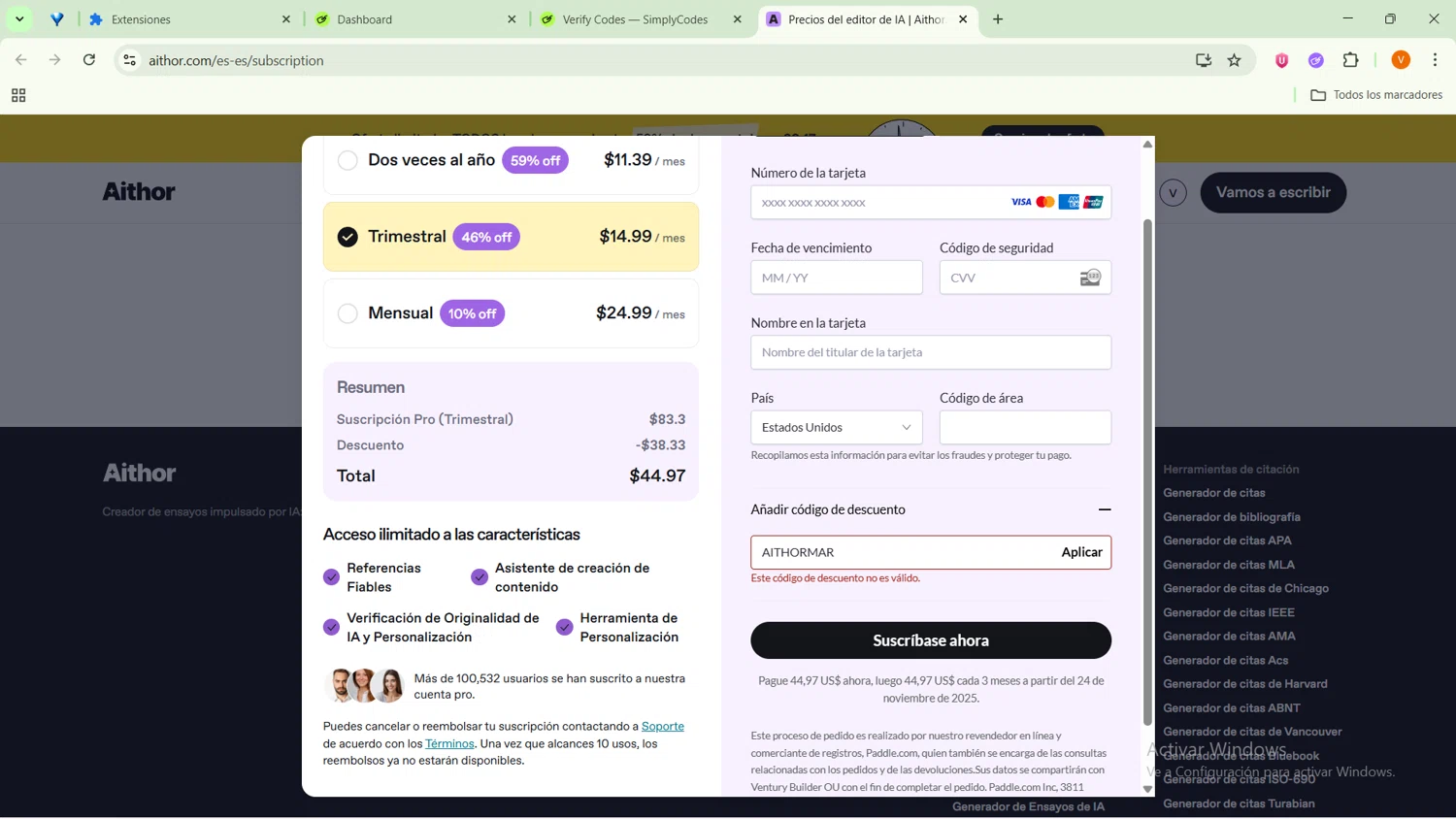Click the Aithor logo in the header
Screen dimensions: 1456x819
(139, 192)
